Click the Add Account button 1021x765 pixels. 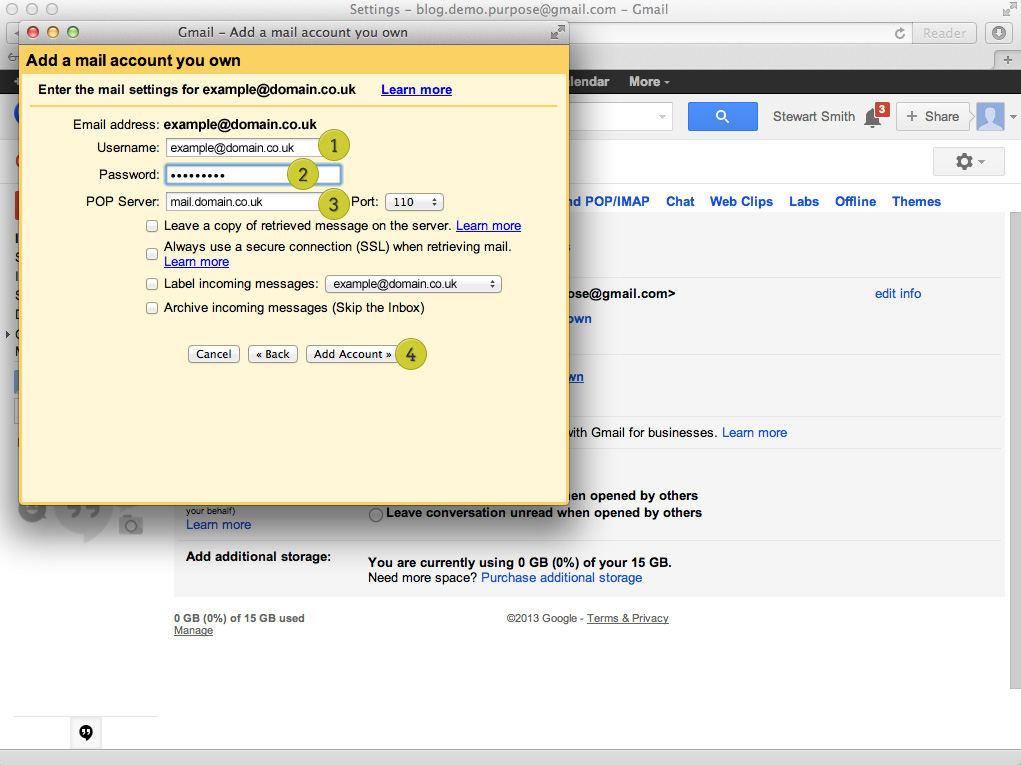(x=352, y=354)
